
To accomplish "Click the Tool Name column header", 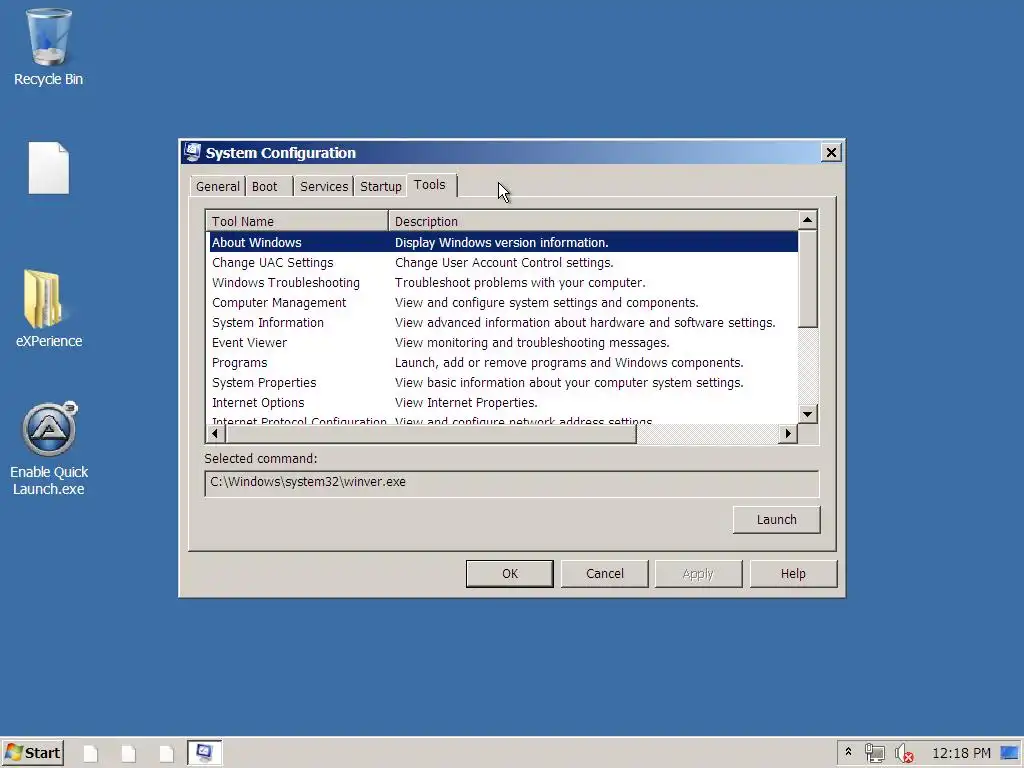I will point(297,221).
